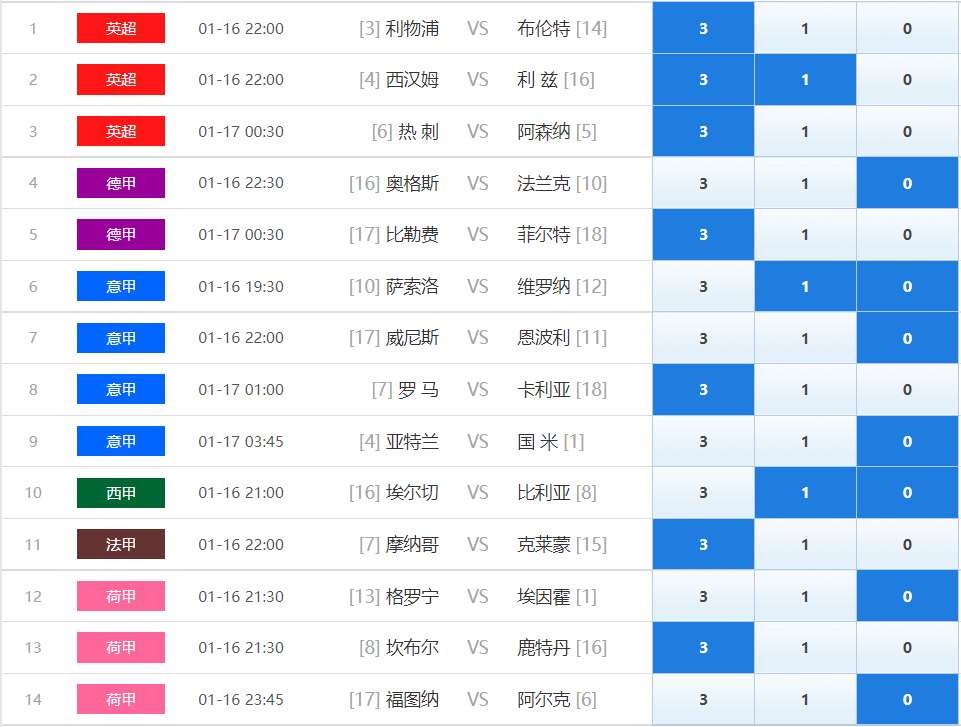Image resolution: width=961 pixels, height=727 pixels.
Task: Click the 法甲 league tag in row 11
Action: point(121,544)
